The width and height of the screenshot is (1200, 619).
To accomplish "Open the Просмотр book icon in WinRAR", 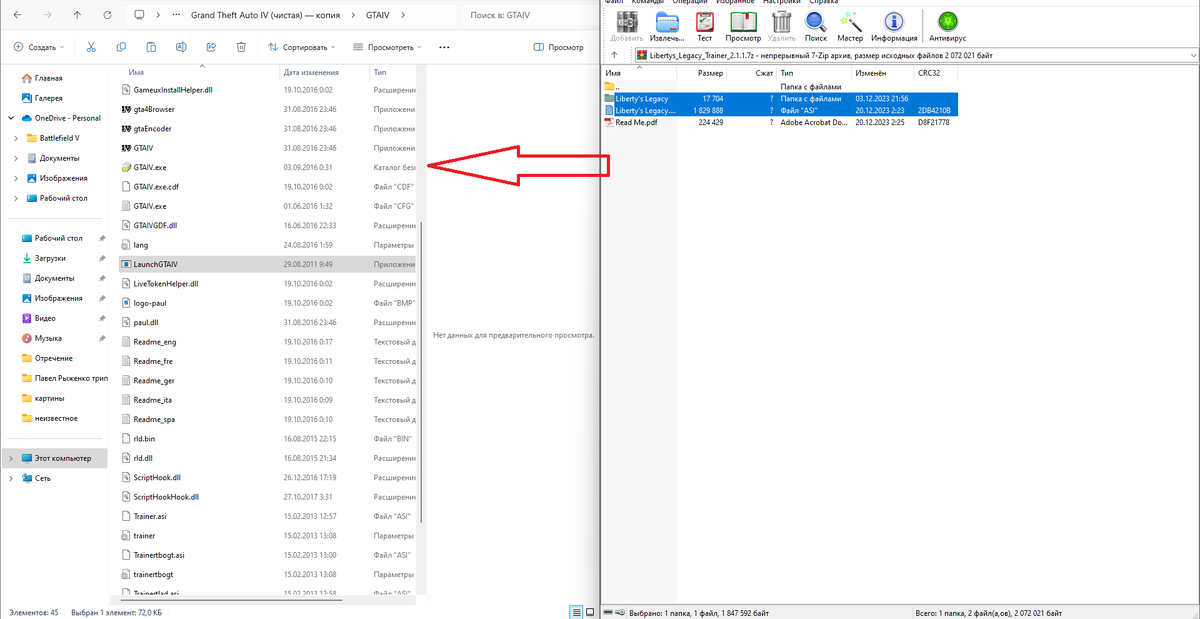I will [743, 25].
